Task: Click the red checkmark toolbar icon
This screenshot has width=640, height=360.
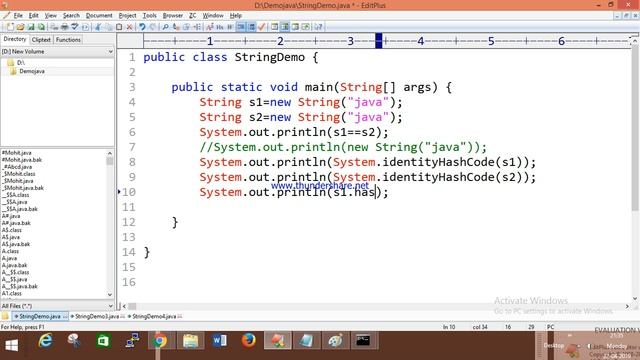Action: [x=262, y=27]
